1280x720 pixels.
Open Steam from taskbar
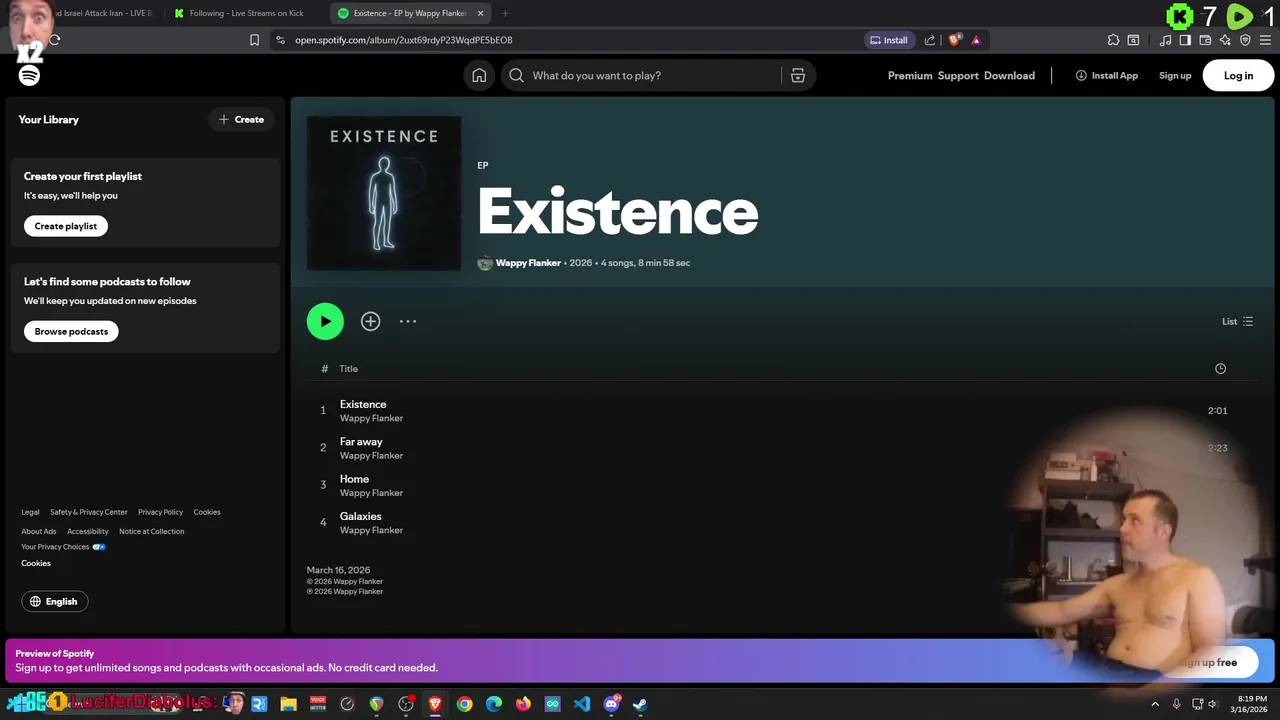(640, 704)
